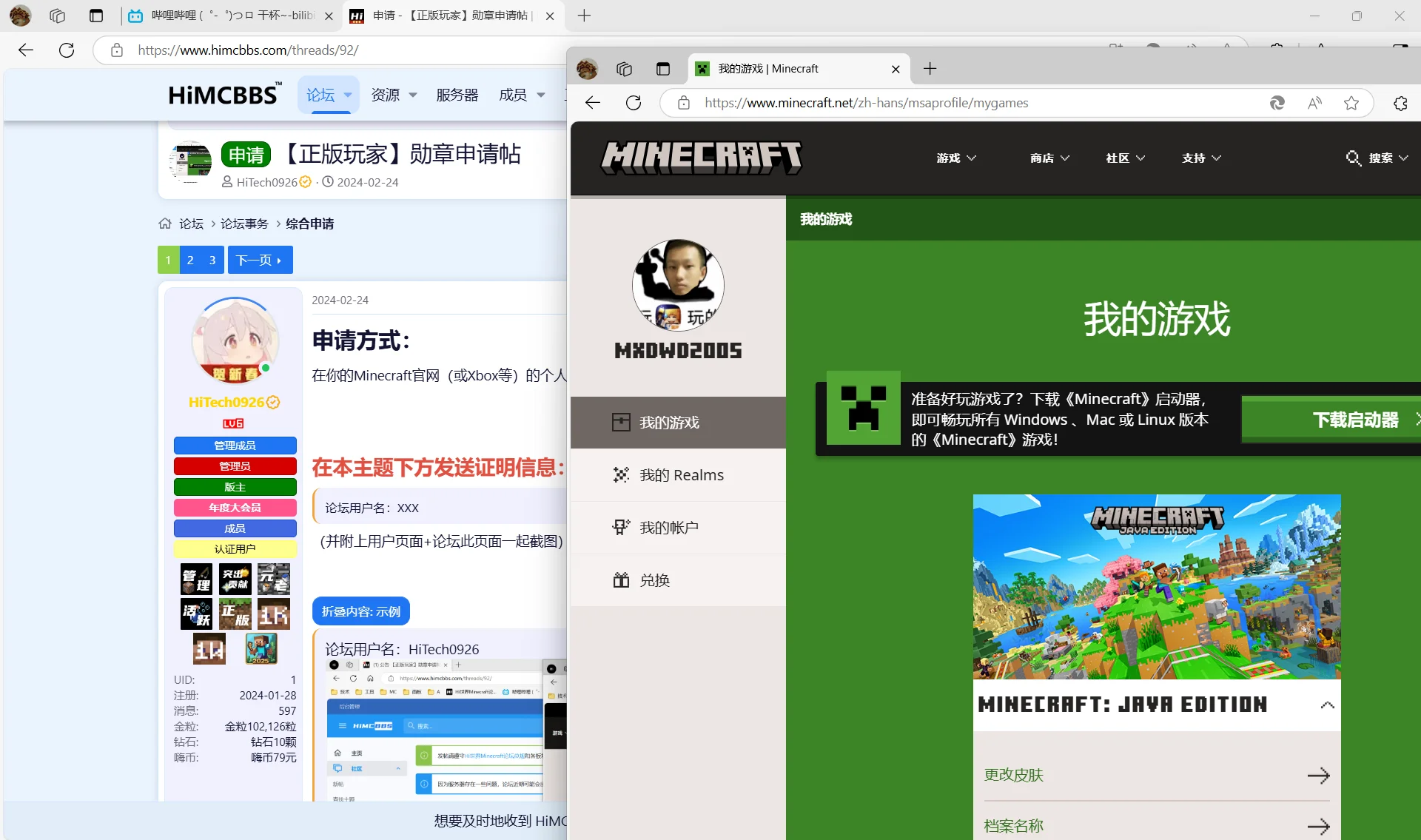Screen dimensions: 1421x840
Task: Click the 正版 badge icon under HiTech0926
Action: 235,614
